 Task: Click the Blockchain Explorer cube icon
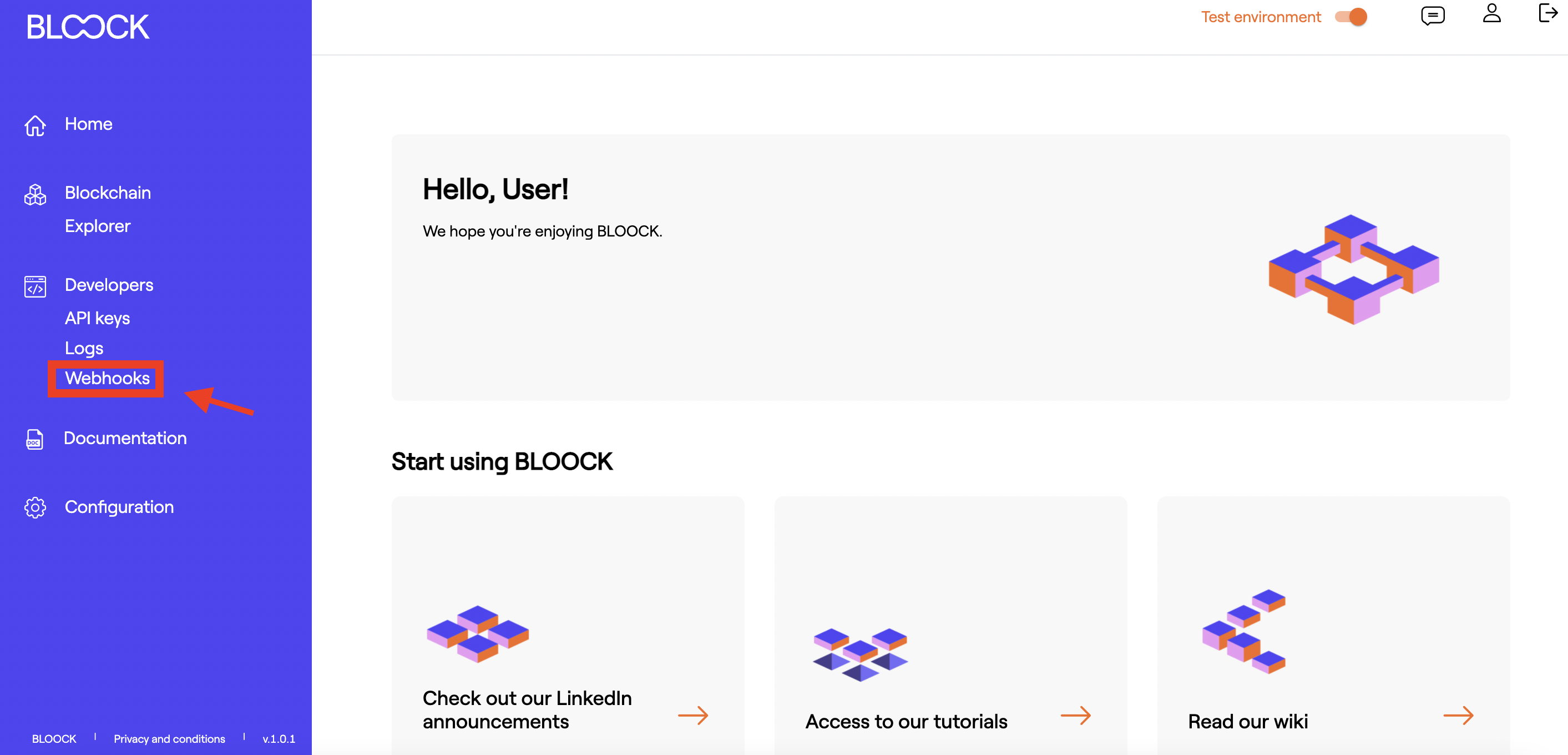35,194
